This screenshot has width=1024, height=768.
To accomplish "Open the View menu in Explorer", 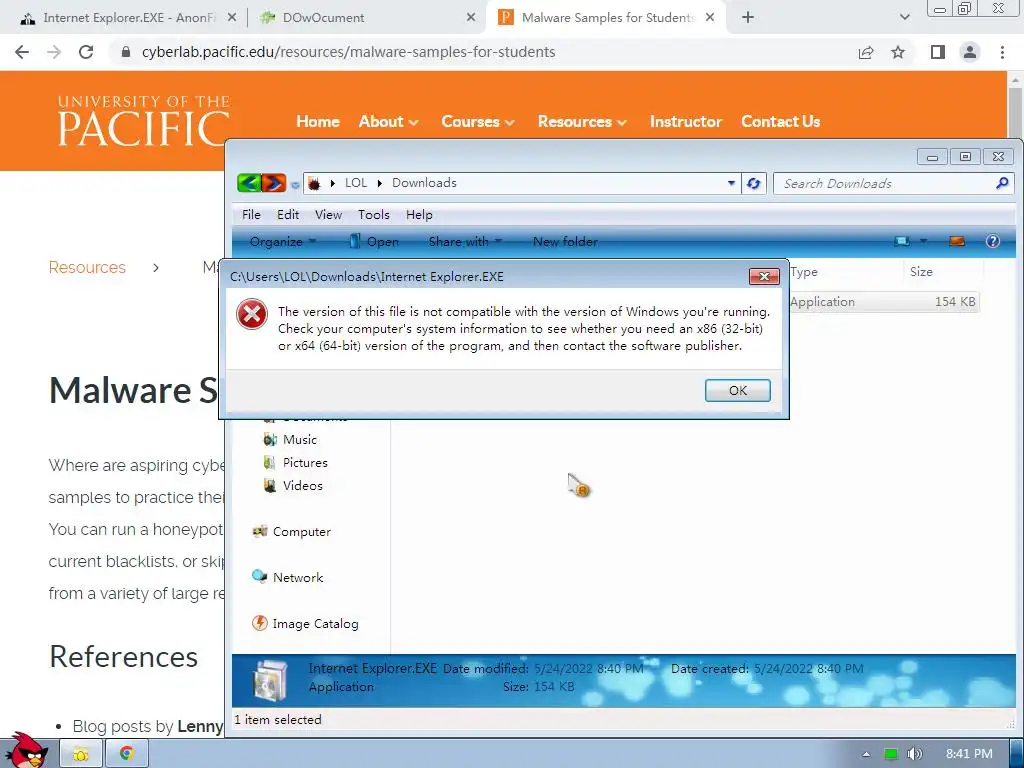I will click(x=328, y=215).
